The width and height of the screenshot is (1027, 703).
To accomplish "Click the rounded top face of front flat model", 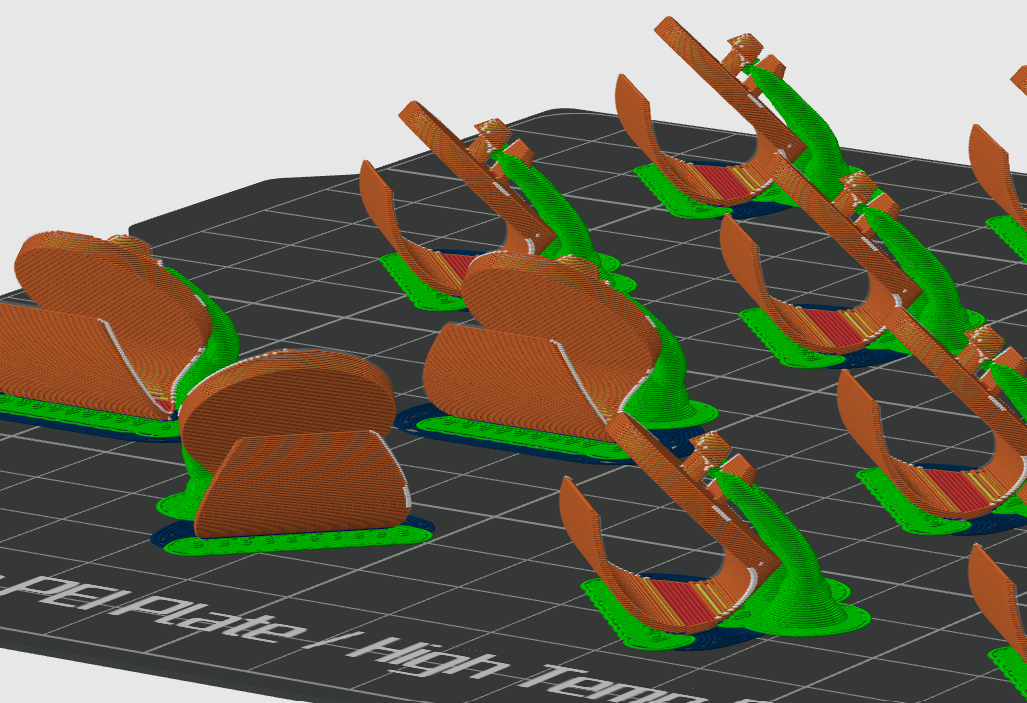I will pos(288,393).
